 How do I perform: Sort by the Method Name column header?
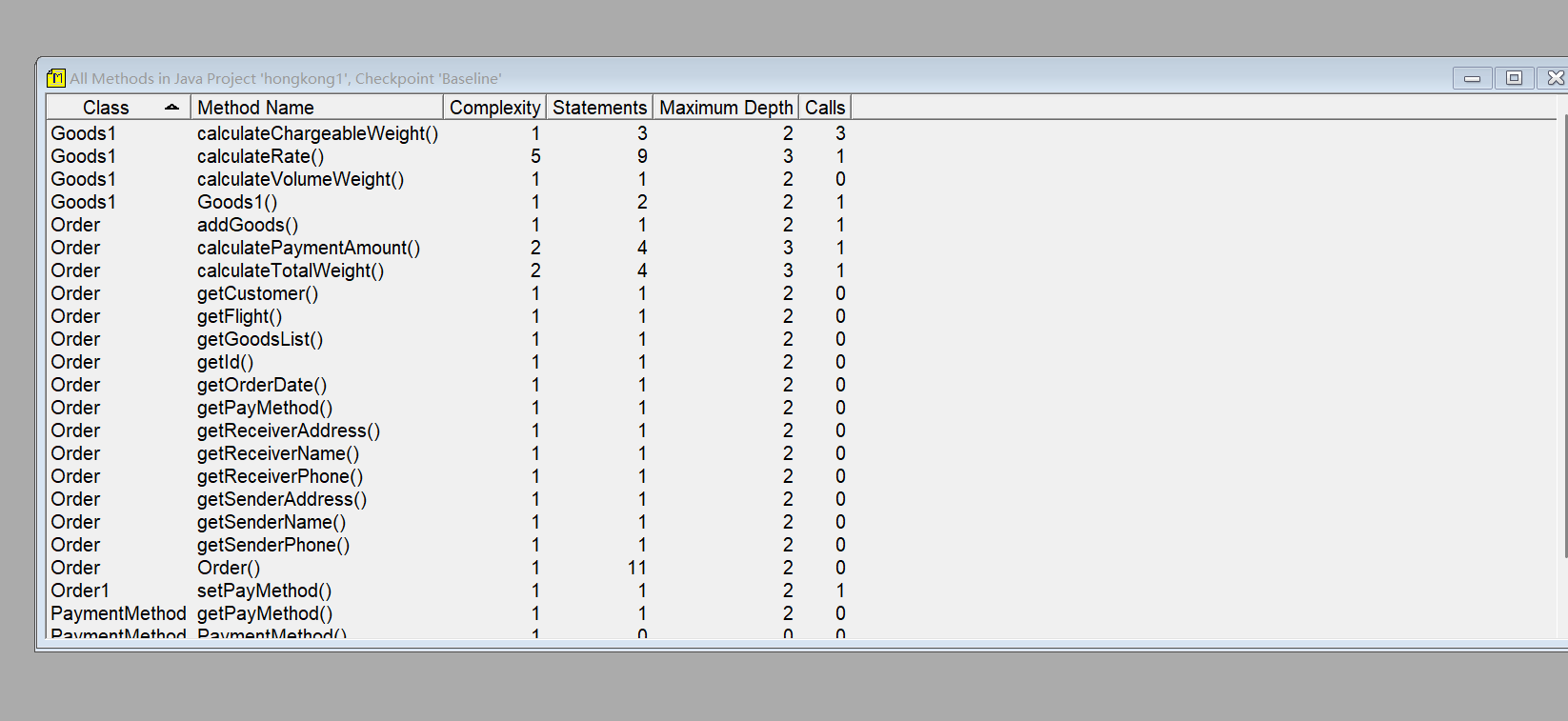316,108
